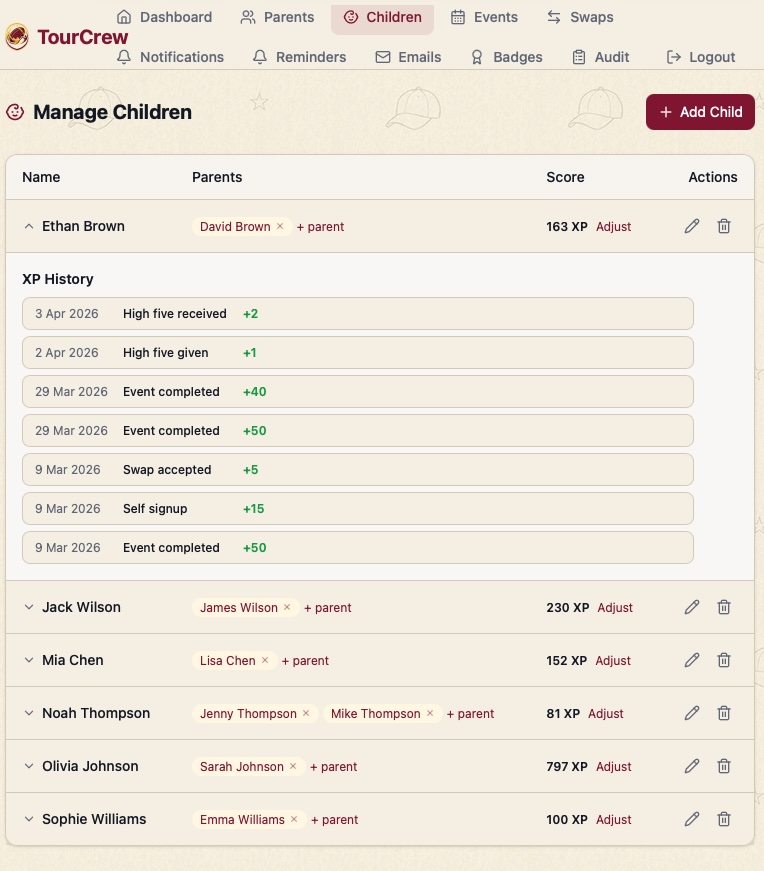Select the Event completed +40 entry
Screen dimensions: 764x871
point(358,391)
